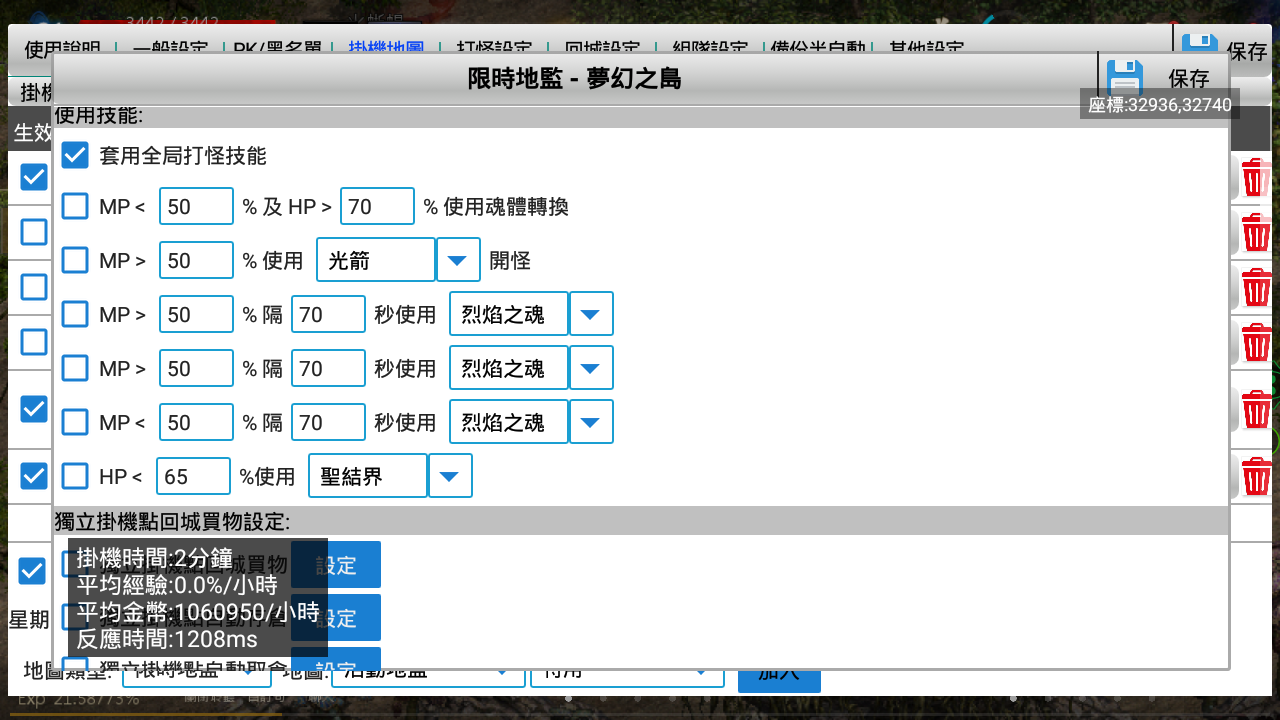
Task: Enable the 使用魂體轉換 skill checkbox
Action: point(75,206)
